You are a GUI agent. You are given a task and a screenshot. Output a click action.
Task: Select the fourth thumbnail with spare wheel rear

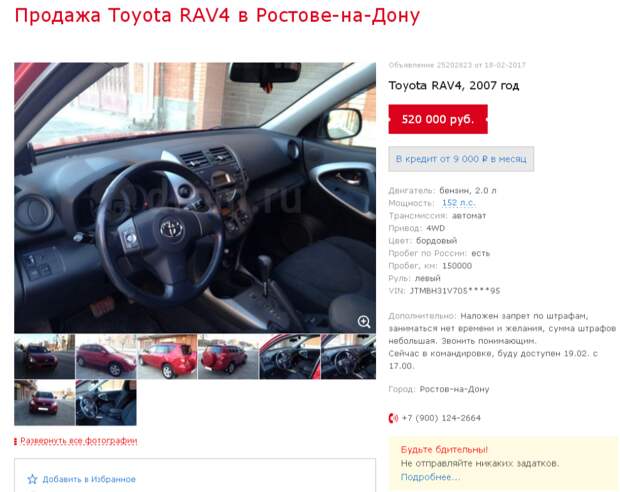pyautogui.click(x=229, y=357)
